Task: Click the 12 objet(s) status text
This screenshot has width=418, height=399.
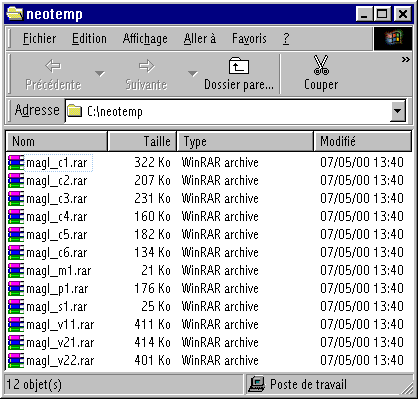Action: tap(34, 385)
